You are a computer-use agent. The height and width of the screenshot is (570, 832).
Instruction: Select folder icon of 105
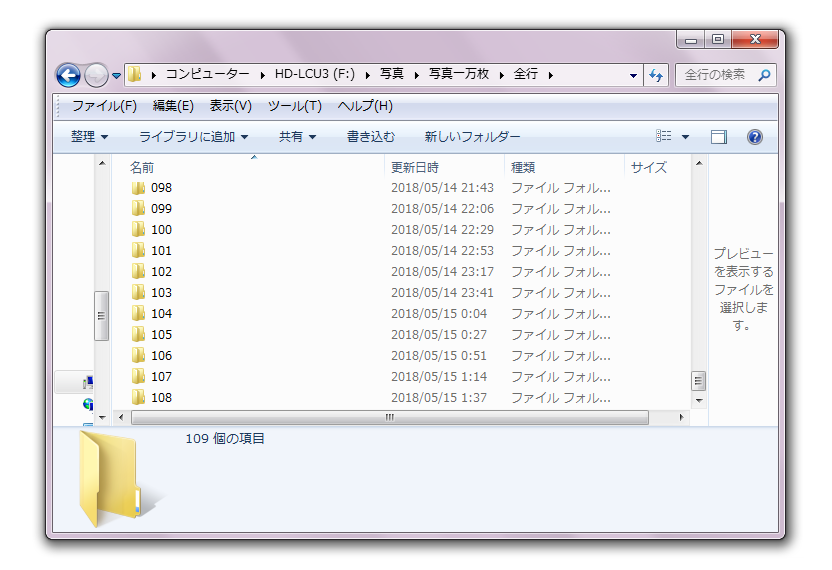(138, 334)
